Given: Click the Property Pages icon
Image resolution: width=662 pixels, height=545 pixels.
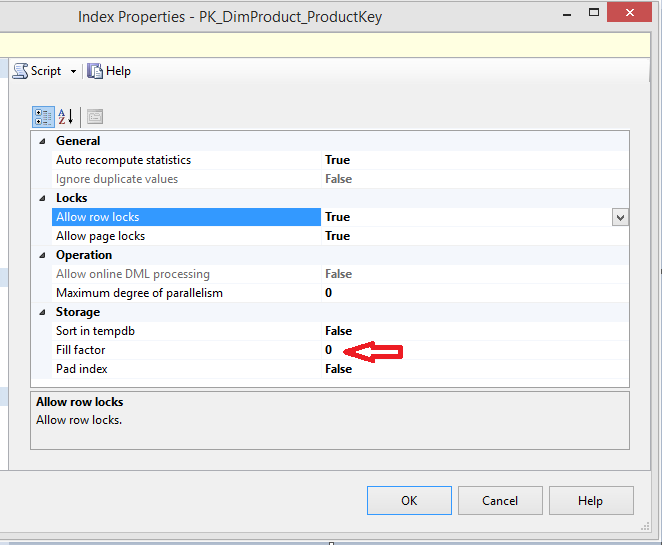Looking at the screenshot, I should coord(95,116).
